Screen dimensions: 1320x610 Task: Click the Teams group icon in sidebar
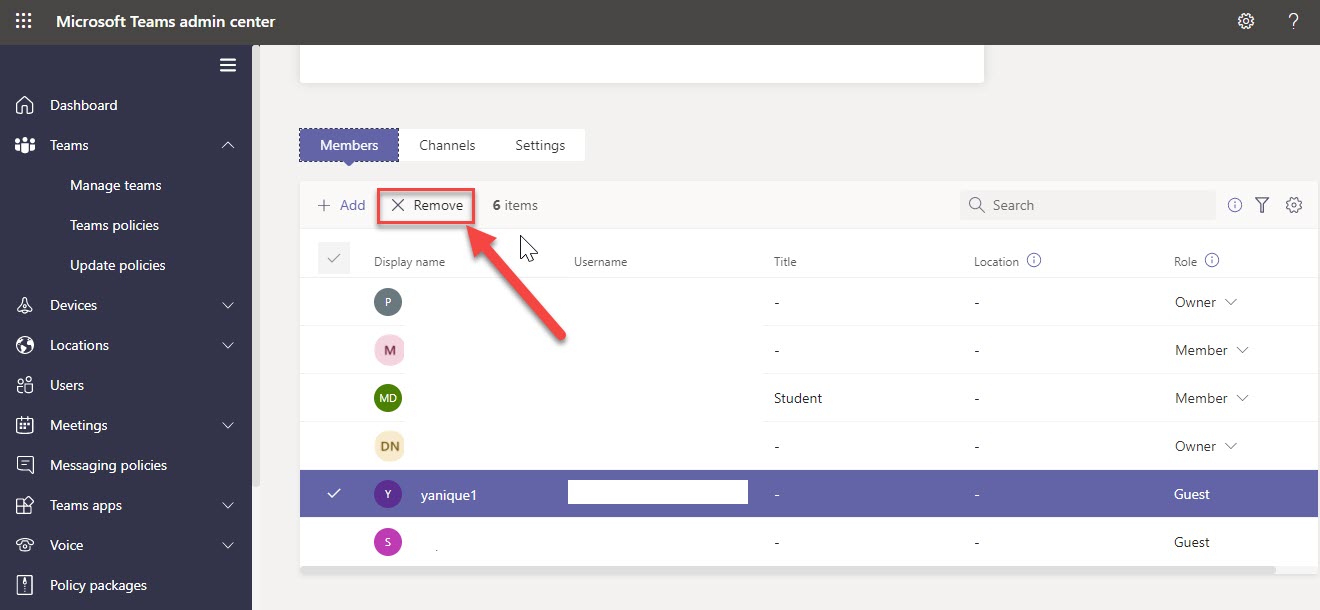(25, 145)
